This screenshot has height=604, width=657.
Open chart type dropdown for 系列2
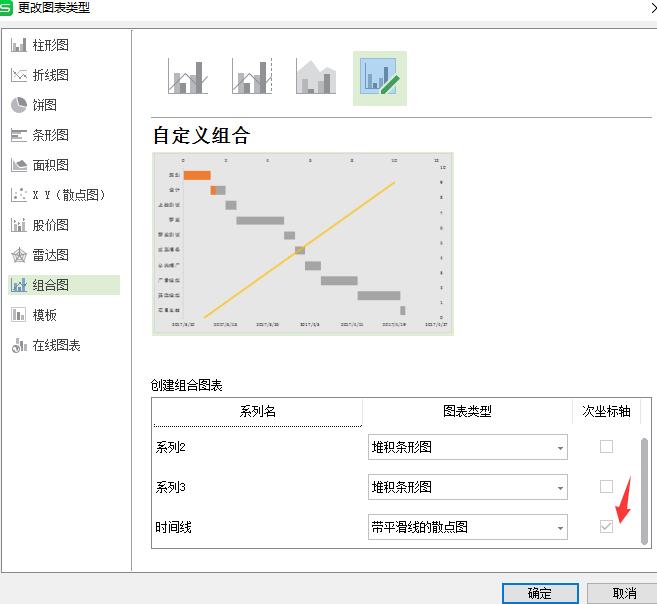tap(560, 448)
